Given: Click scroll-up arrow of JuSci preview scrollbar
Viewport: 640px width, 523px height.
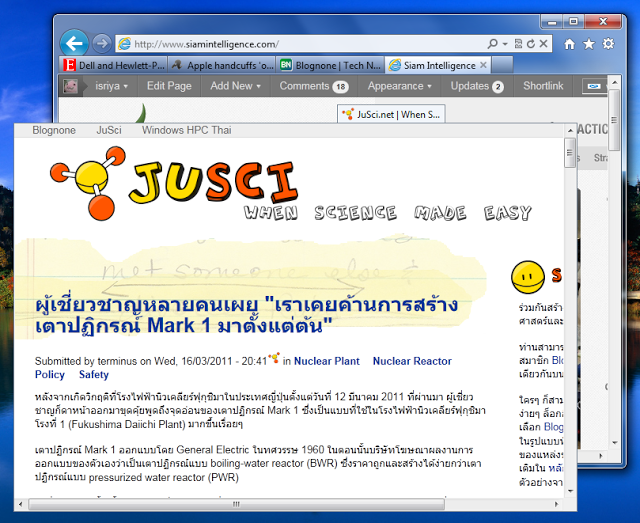Looking at the screenshot, I should 570,131.
